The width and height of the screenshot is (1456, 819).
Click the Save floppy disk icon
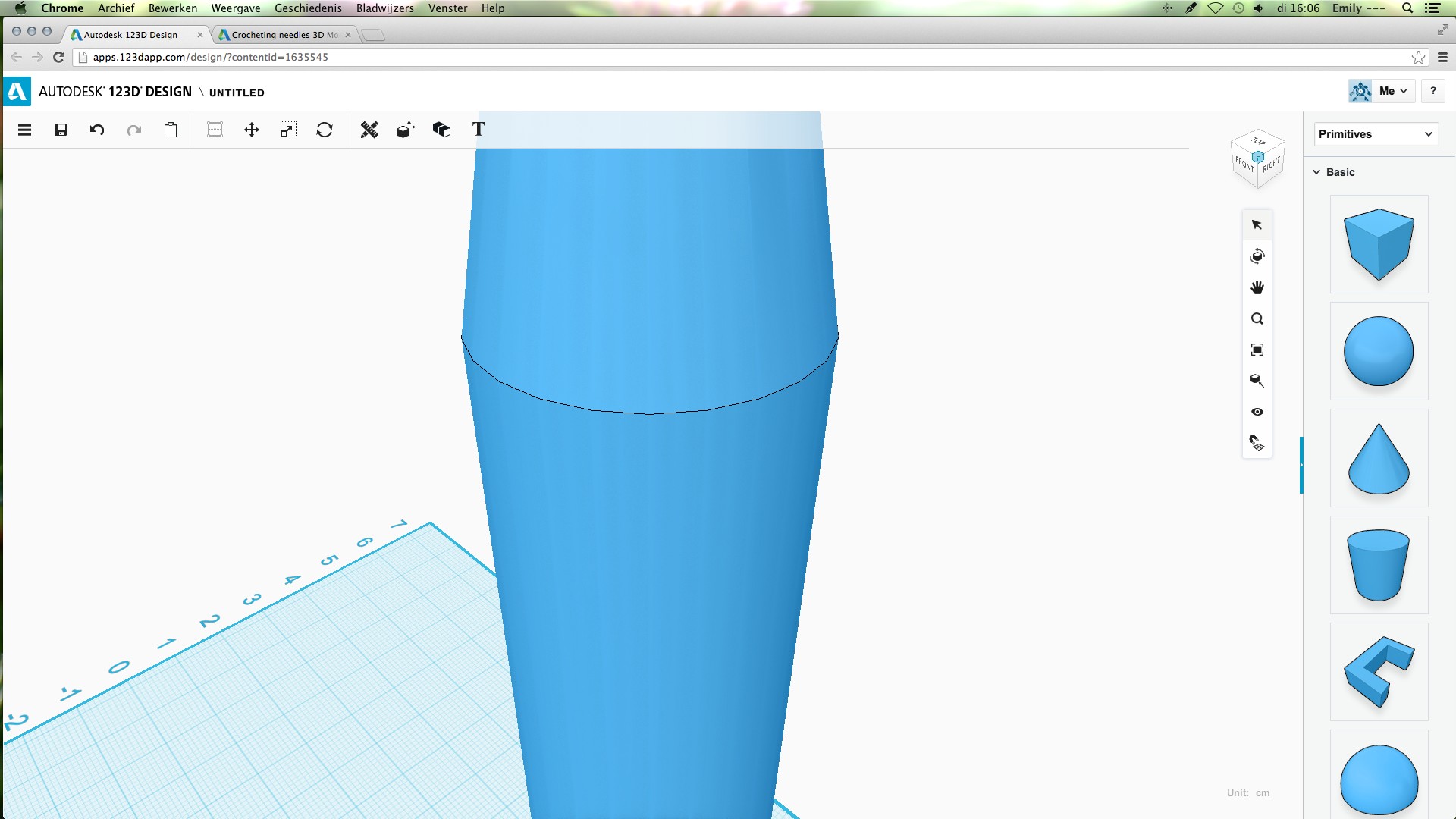click(61, 130)
